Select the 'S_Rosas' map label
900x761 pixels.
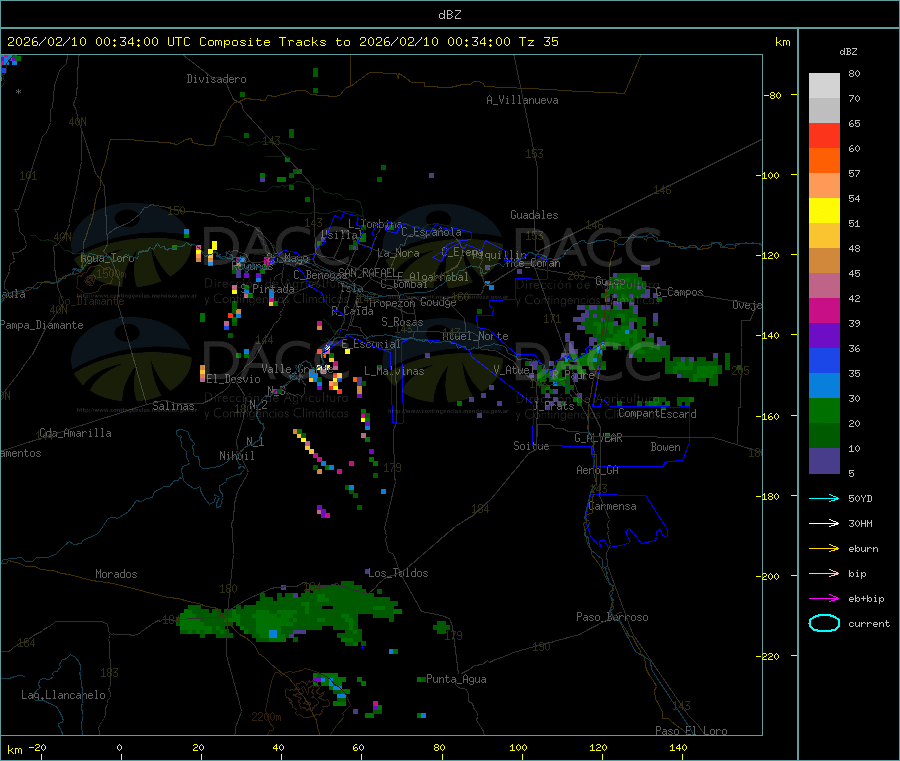402,322
